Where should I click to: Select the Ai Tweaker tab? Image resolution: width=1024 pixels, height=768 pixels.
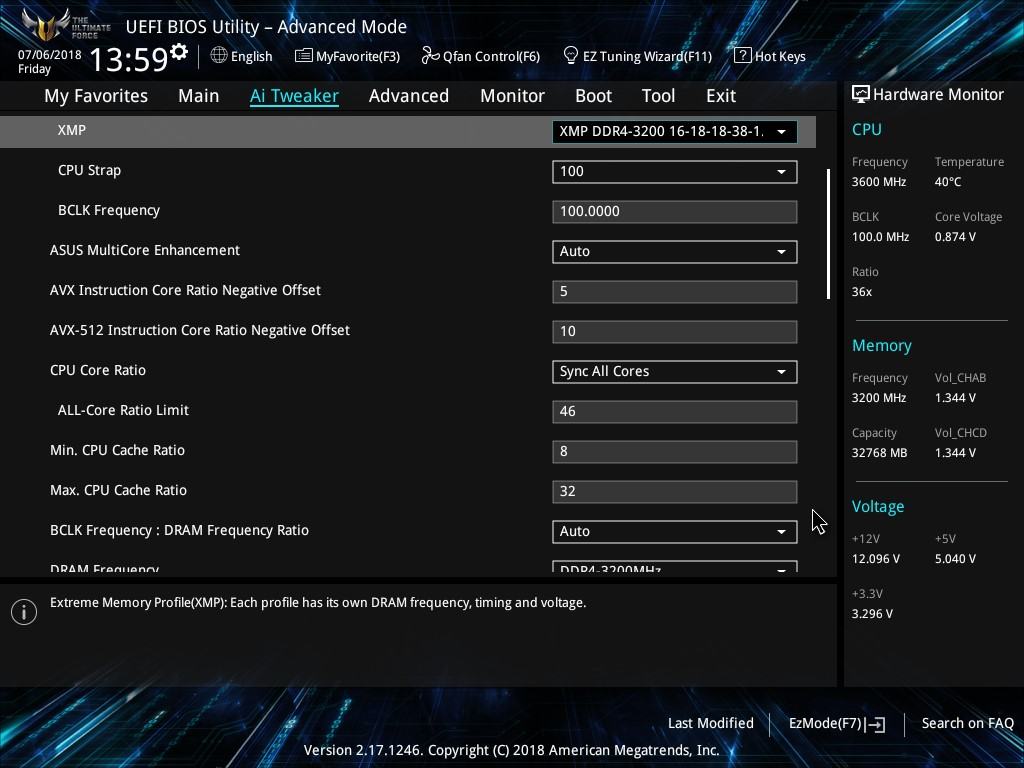(x=294, y=96)
